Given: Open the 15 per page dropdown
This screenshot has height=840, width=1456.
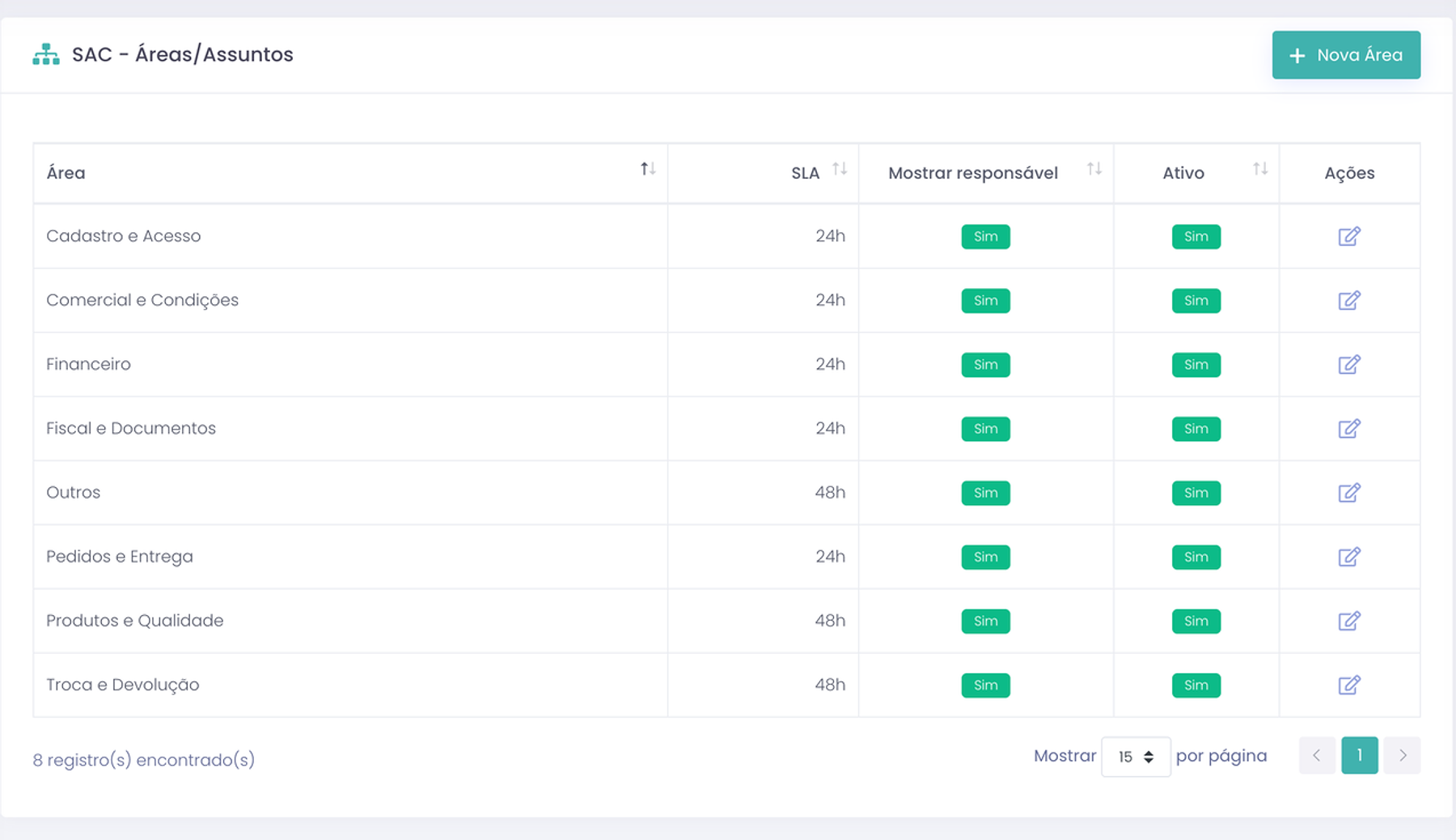Looking at the screenshot, I should [1136, 757].
